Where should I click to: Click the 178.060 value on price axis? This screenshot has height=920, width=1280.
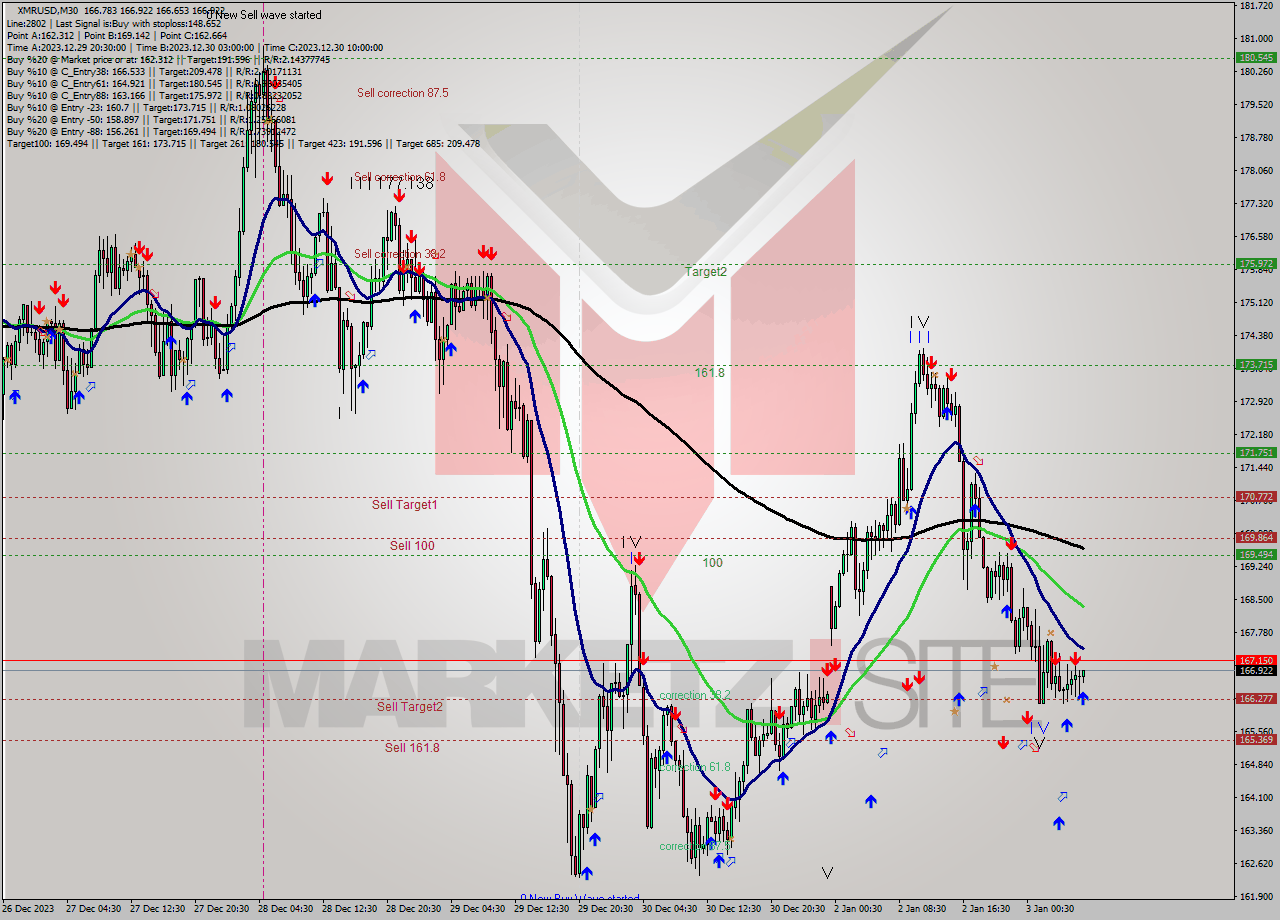click(1255, 170)
